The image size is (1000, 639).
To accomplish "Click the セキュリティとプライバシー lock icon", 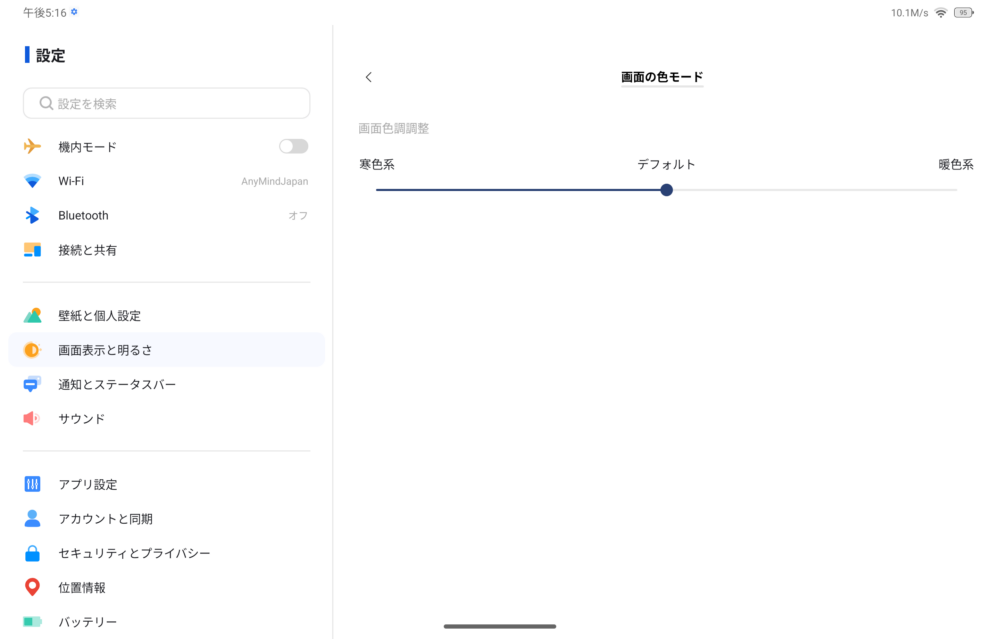I will click(x=32, y=553).
